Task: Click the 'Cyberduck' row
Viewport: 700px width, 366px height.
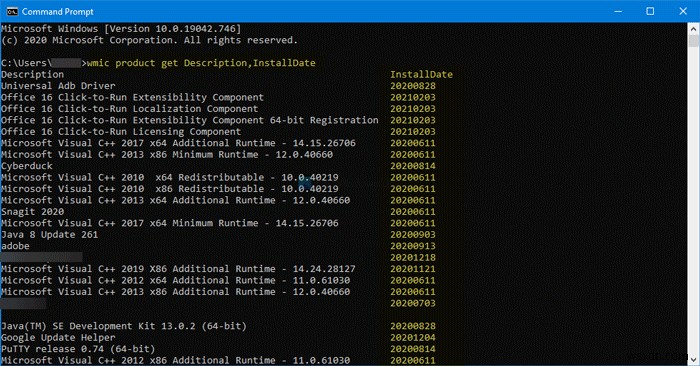Action: (x=27, y=166)
